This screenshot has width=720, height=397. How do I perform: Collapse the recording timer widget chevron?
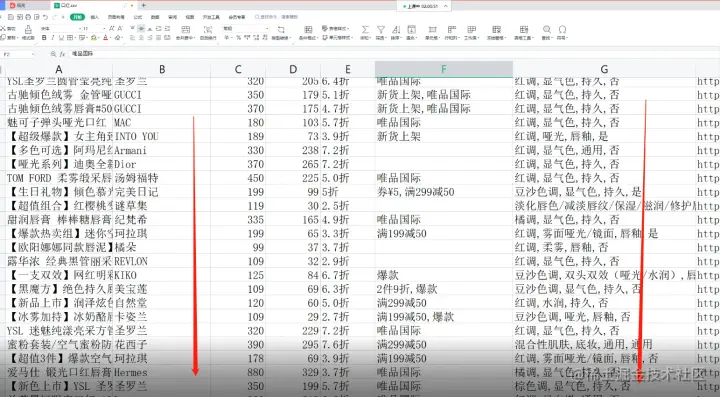click(x=446, y=6)
